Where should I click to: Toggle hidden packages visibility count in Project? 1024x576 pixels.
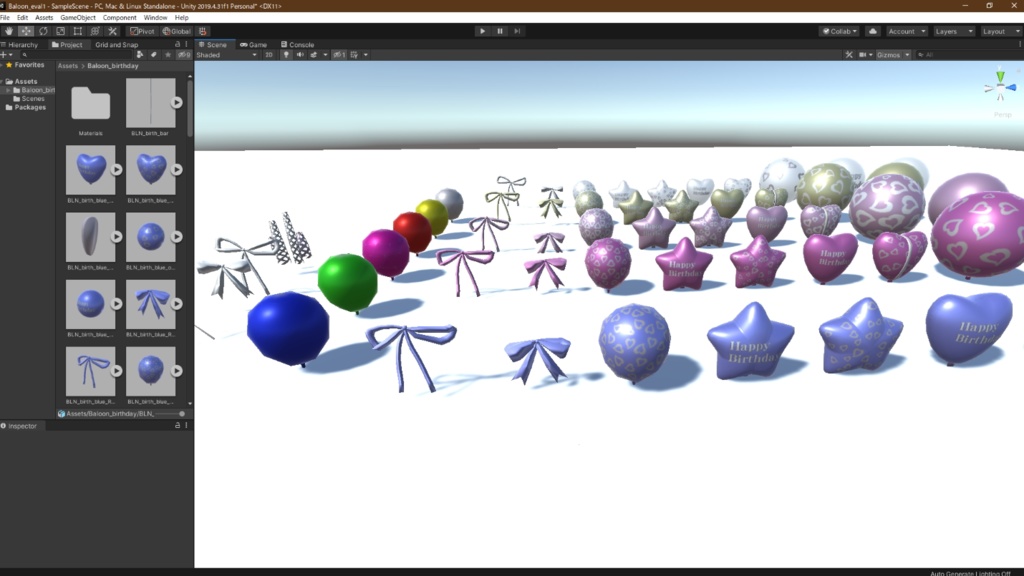point(185,55)
